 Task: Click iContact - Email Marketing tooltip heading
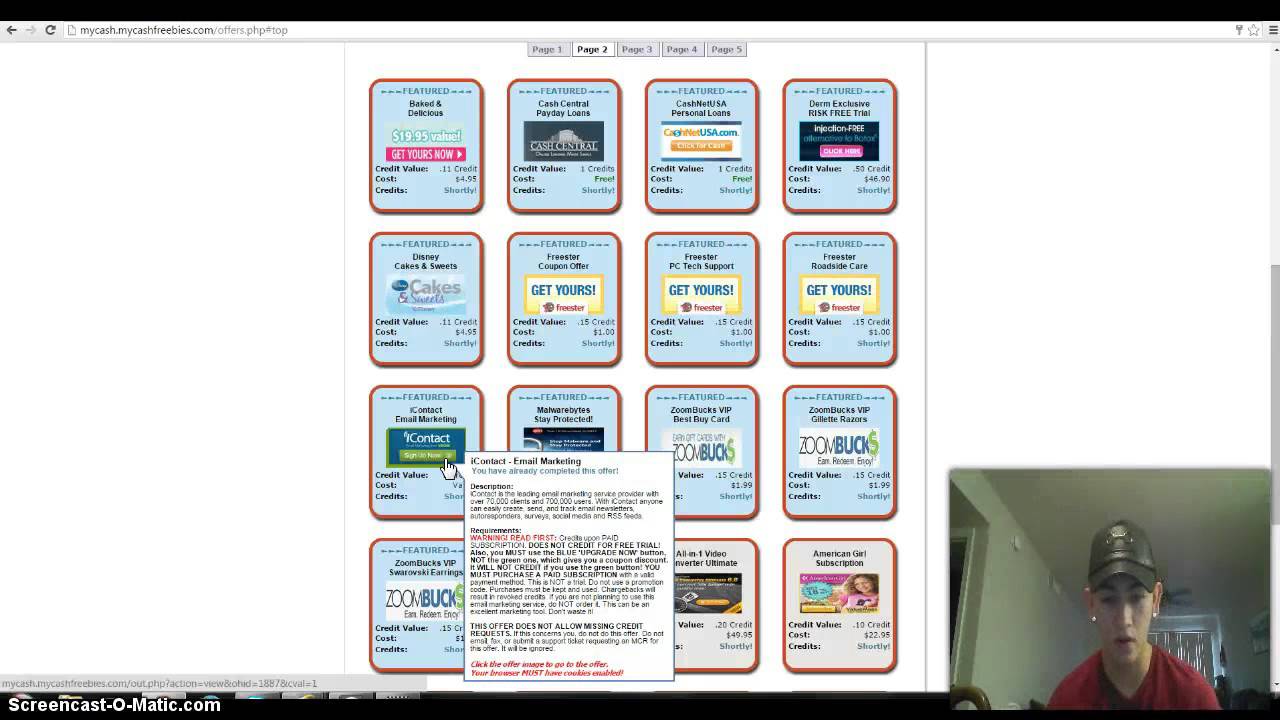pyautogui.click(x=526, y=461)
